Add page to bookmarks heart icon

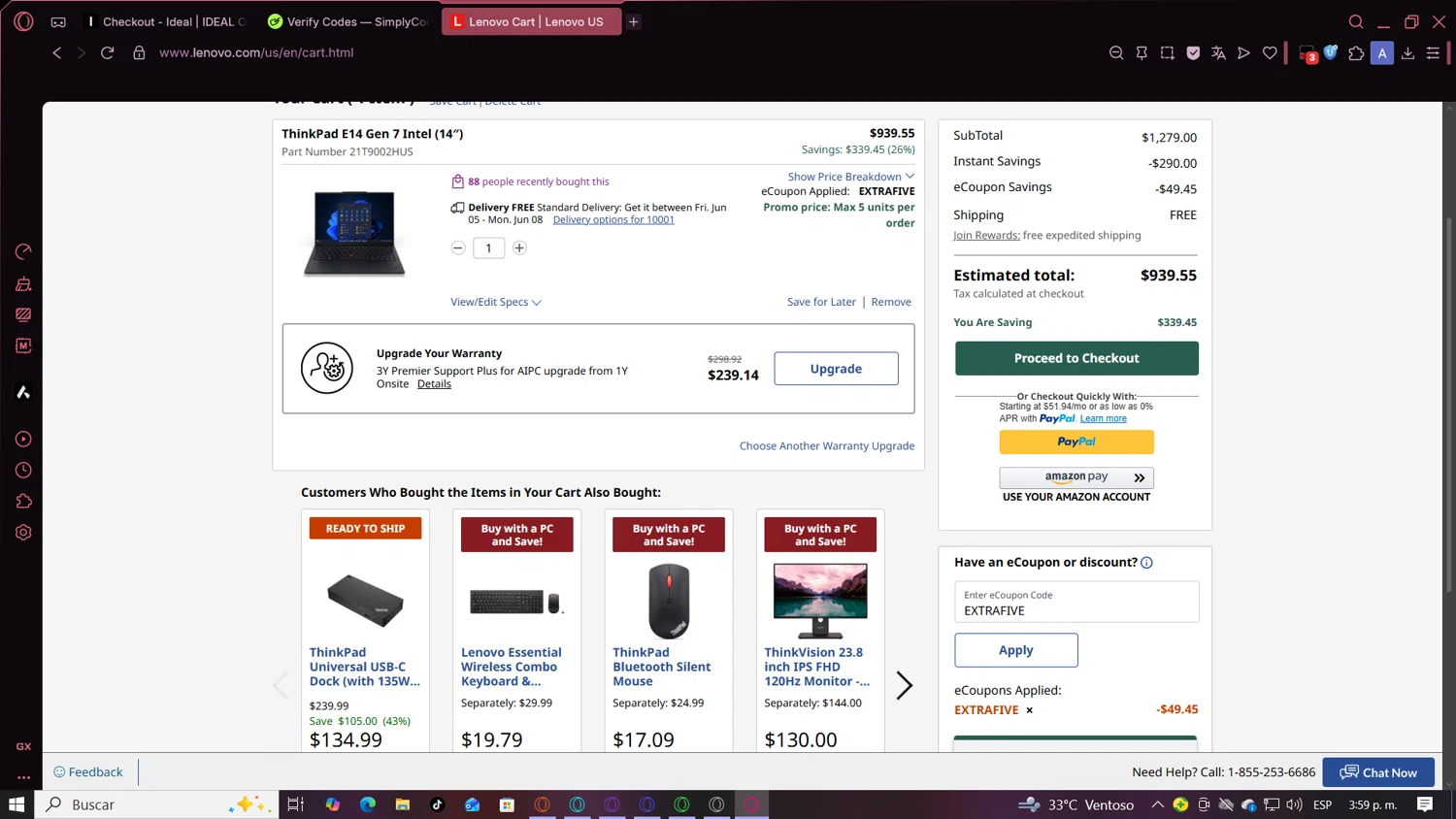point(1270,53)
